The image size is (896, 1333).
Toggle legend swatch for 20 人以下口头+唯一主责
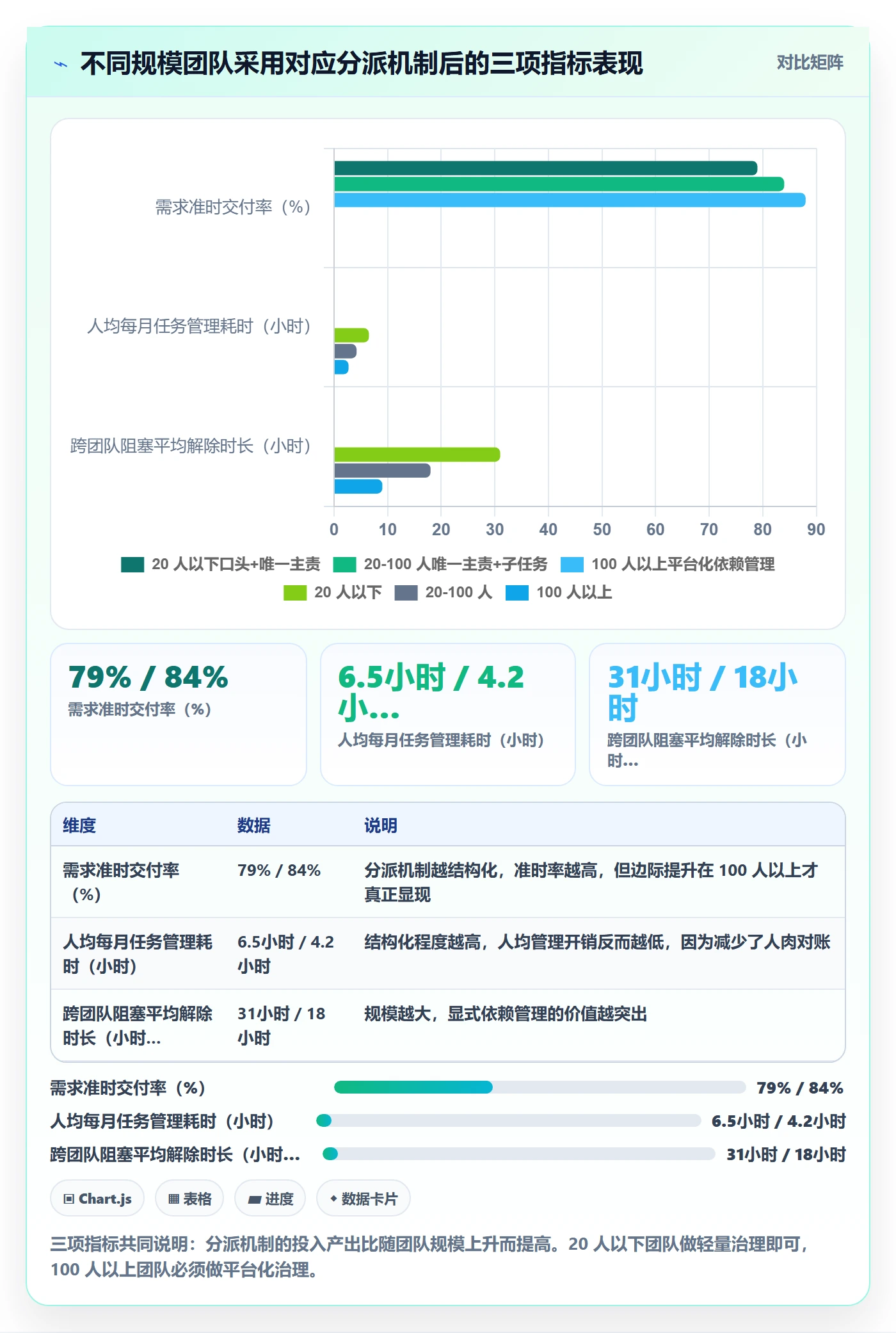click(x=132, y=564)
